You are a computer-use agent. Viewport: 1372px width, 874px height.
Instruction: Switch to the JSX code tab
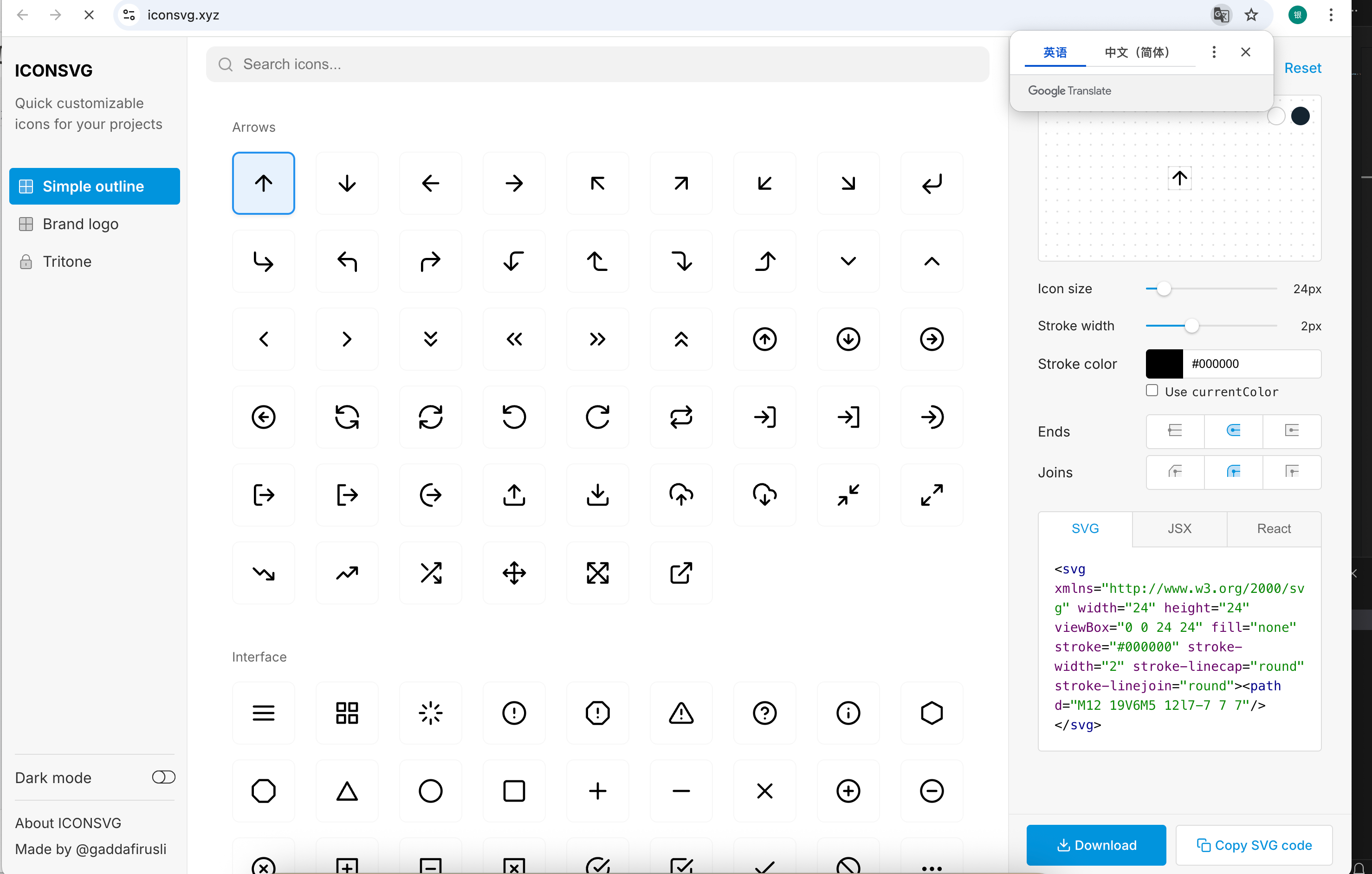[1179, 528]
